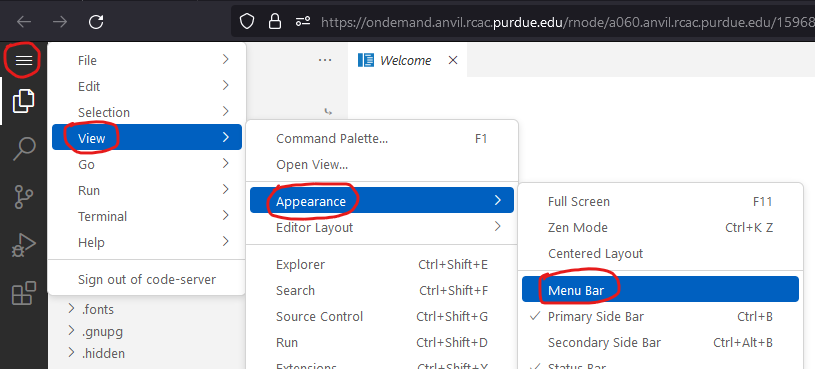The image size is (815, 369).
Task: Click the site permissions icon in address bar
Action: click(303, 21)
